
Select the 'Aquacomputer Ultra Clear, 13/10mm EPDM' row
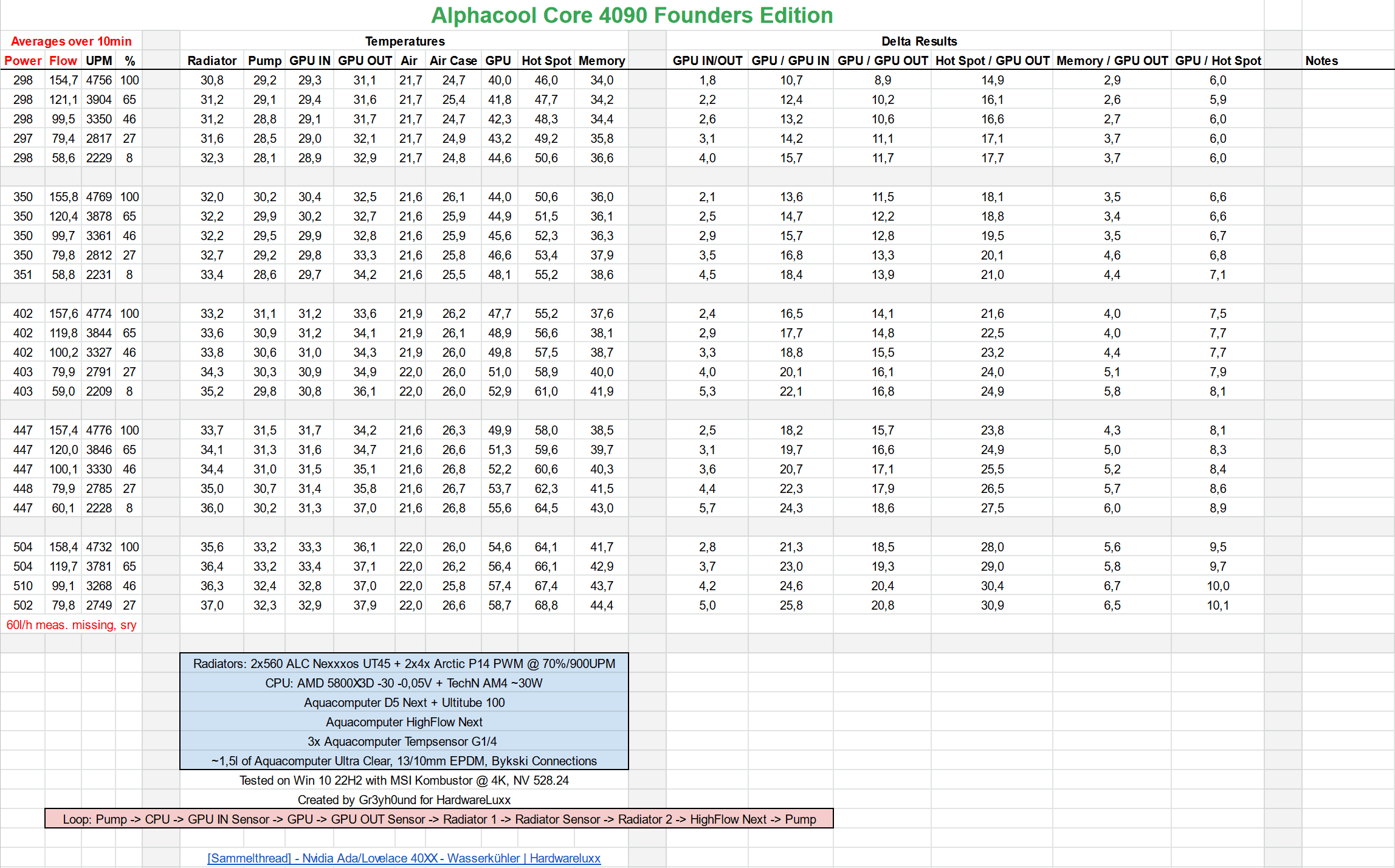click(x=404, y=761)
